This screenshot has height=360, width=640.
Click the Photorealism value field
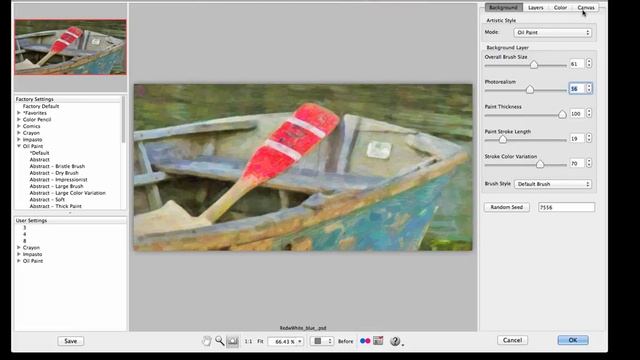point(576,89)
